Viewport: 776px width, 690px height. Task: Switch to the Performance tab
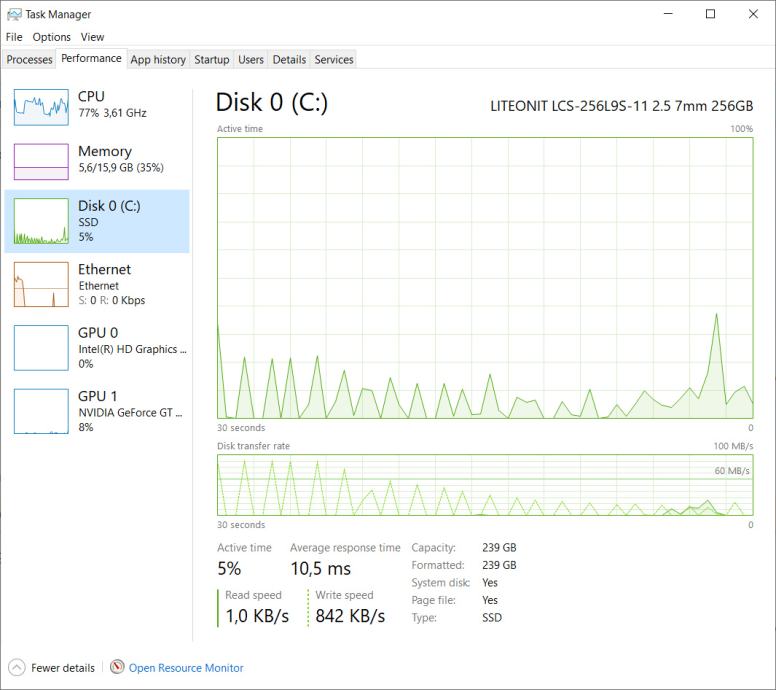point(92,58)
